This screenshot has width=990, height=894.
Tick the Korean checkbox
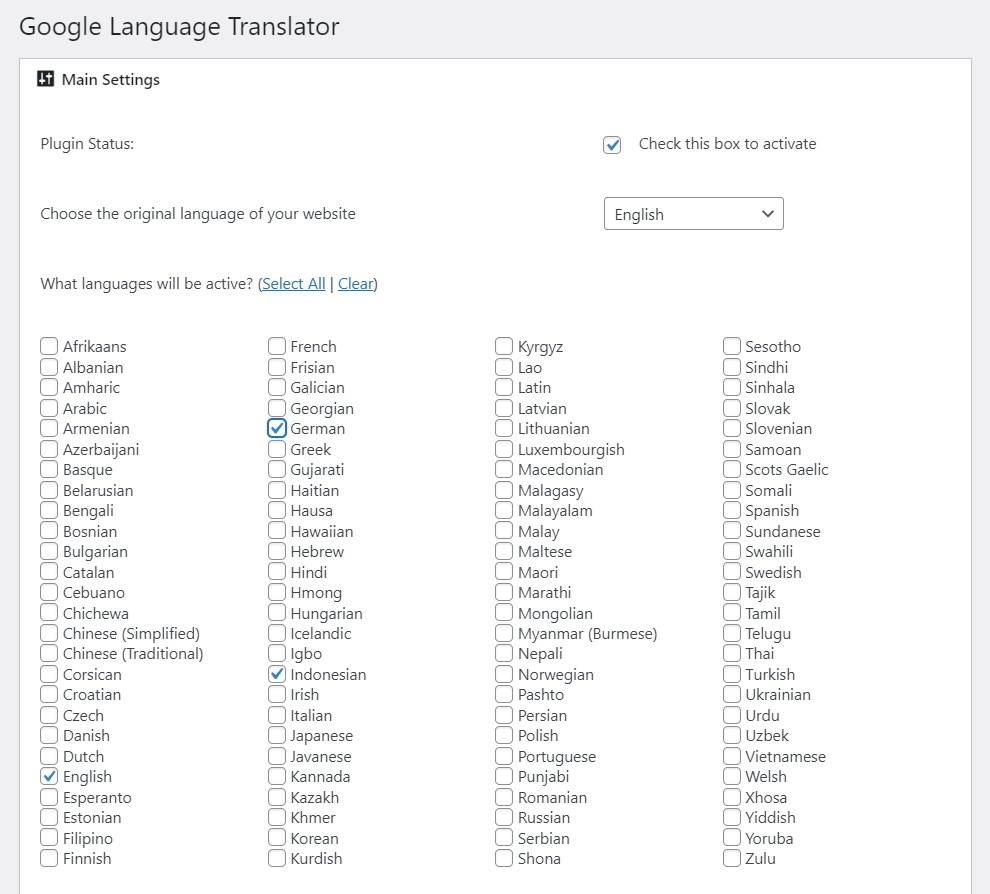coord(277,838)
